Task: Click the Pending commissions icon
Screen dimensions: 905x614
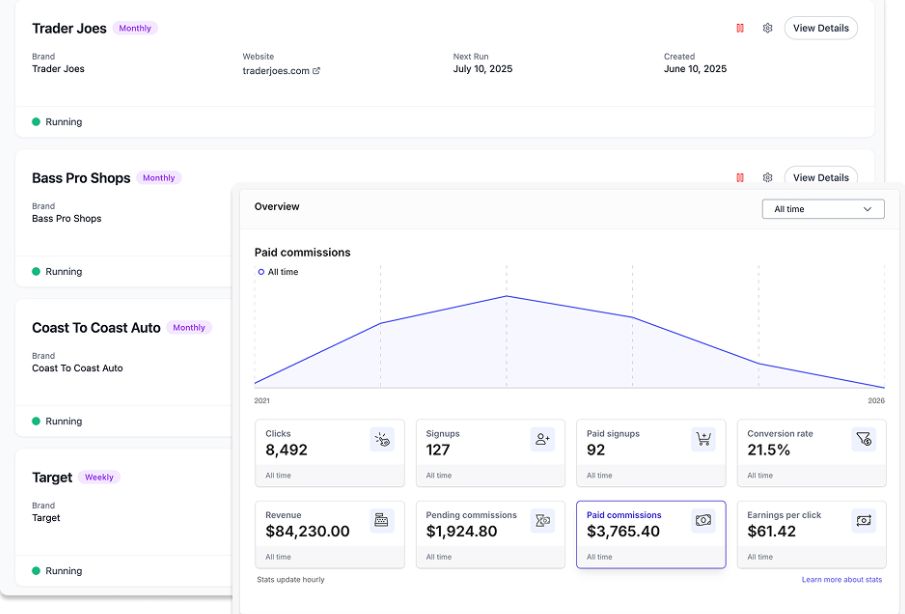Action: click(x=543, y=520)
